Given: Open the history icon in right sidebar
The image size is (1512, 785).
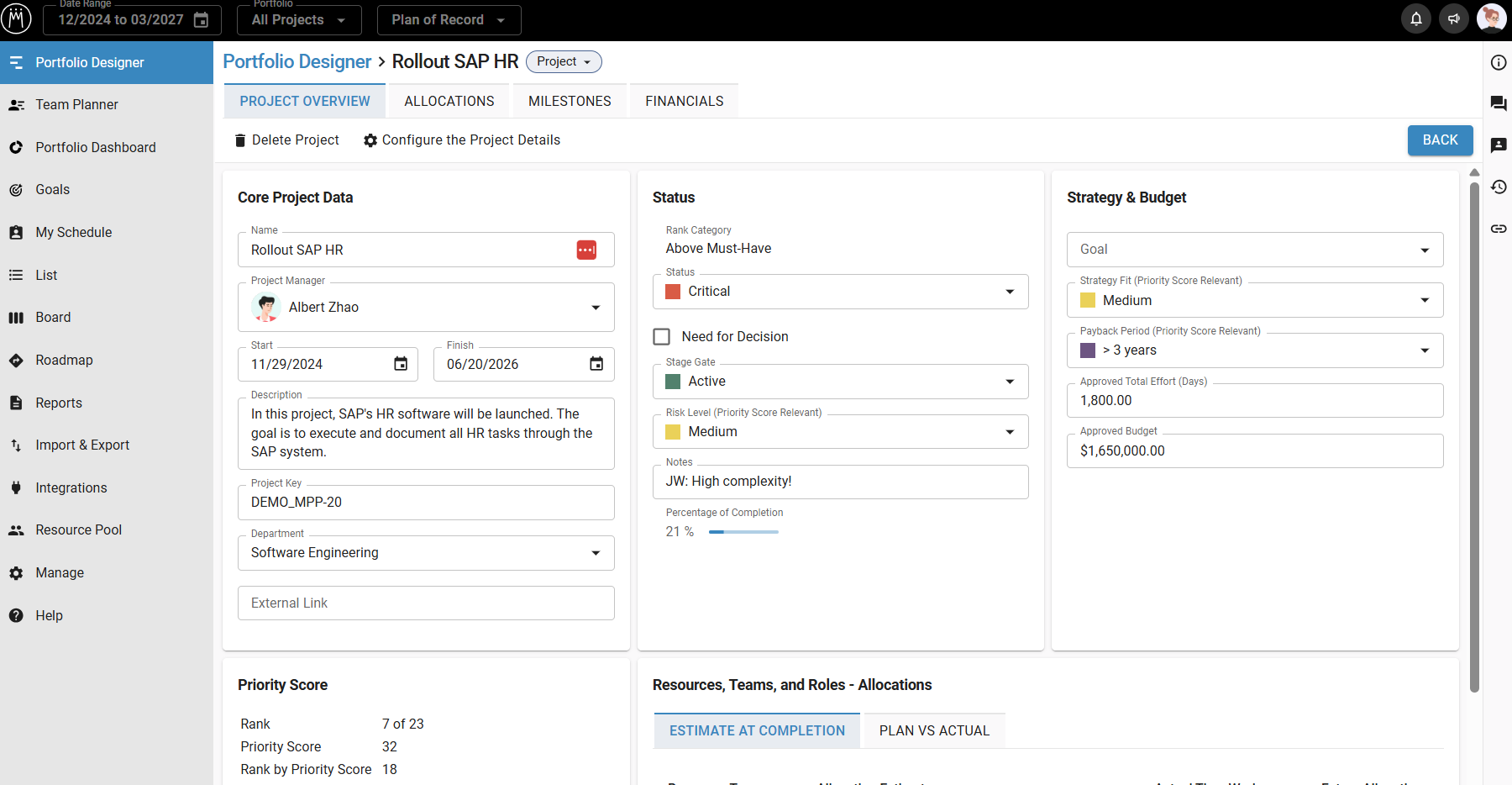Looking at the screenshot, I should point(1499,187).
